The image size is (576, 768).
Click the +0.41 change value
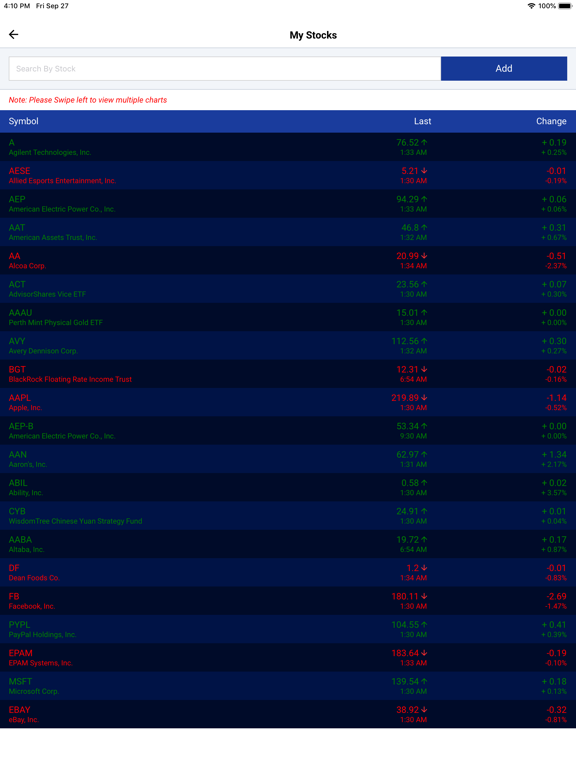pos(554,624)
